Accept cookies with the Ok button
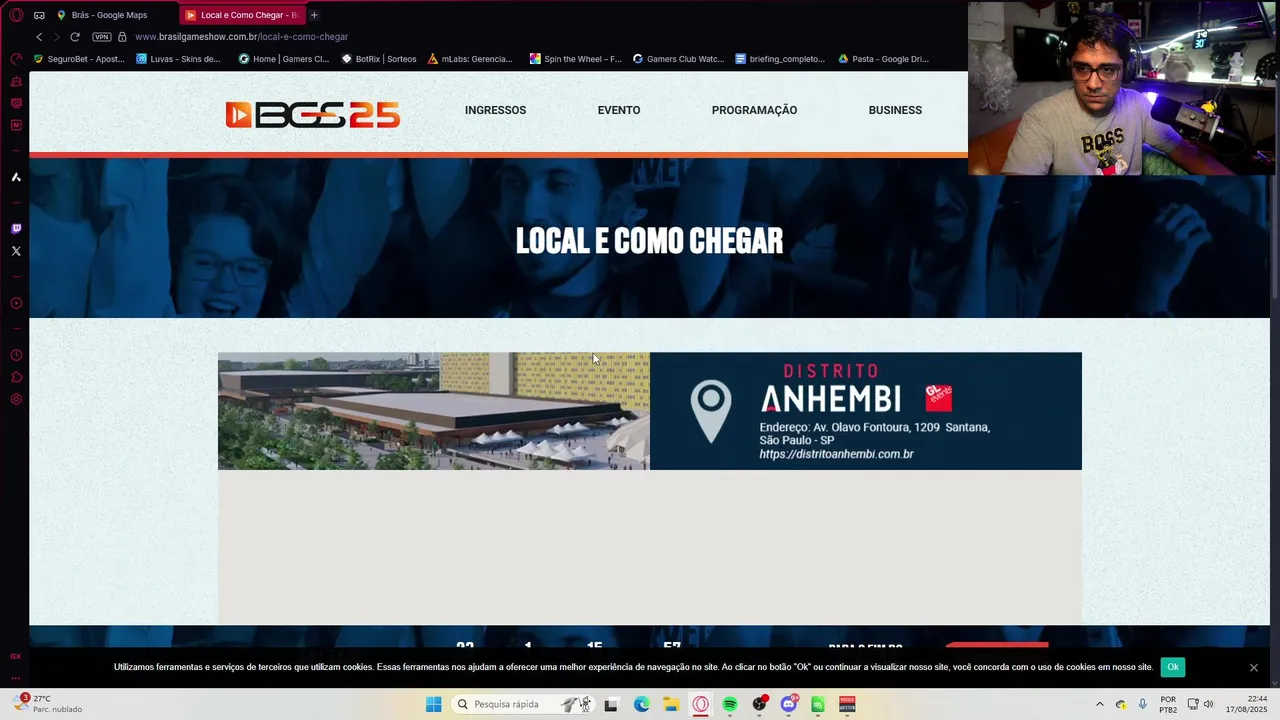Screen dimensions: 1280x720 point(1173,667)
